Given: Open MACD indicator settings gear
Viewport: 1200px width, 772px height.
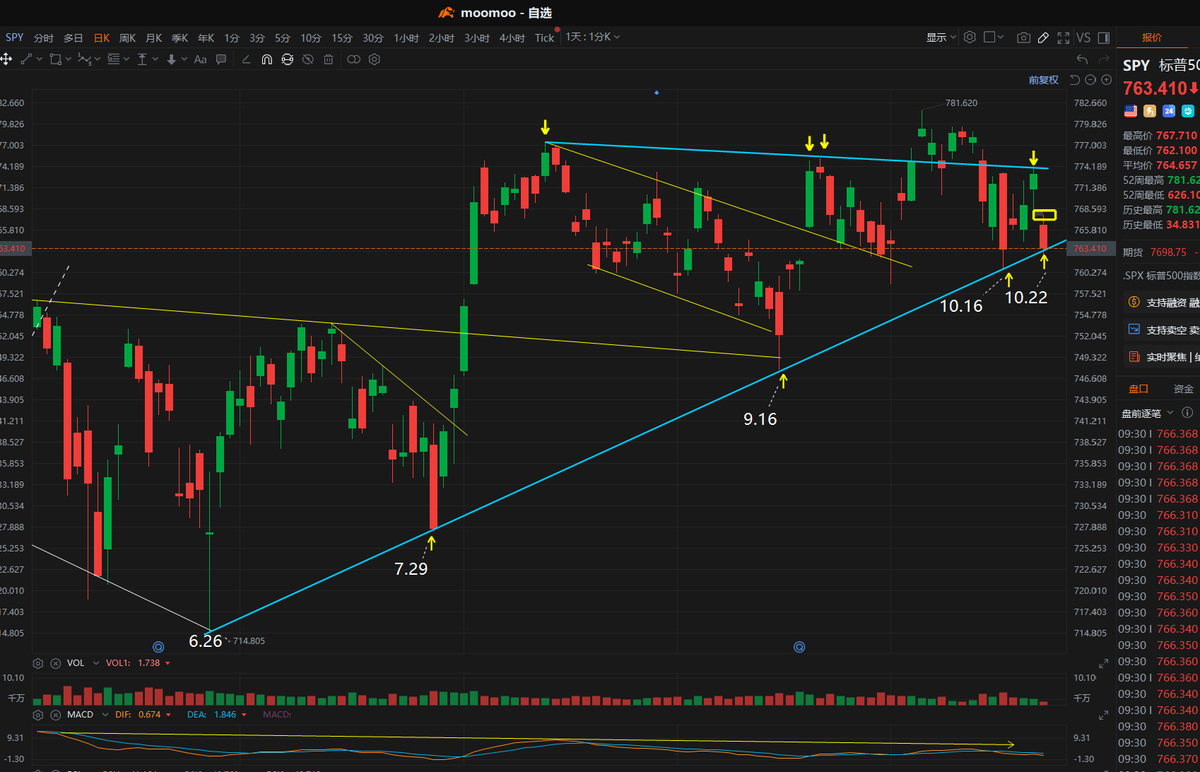Looking at the screenshot, I should [38, 715].
